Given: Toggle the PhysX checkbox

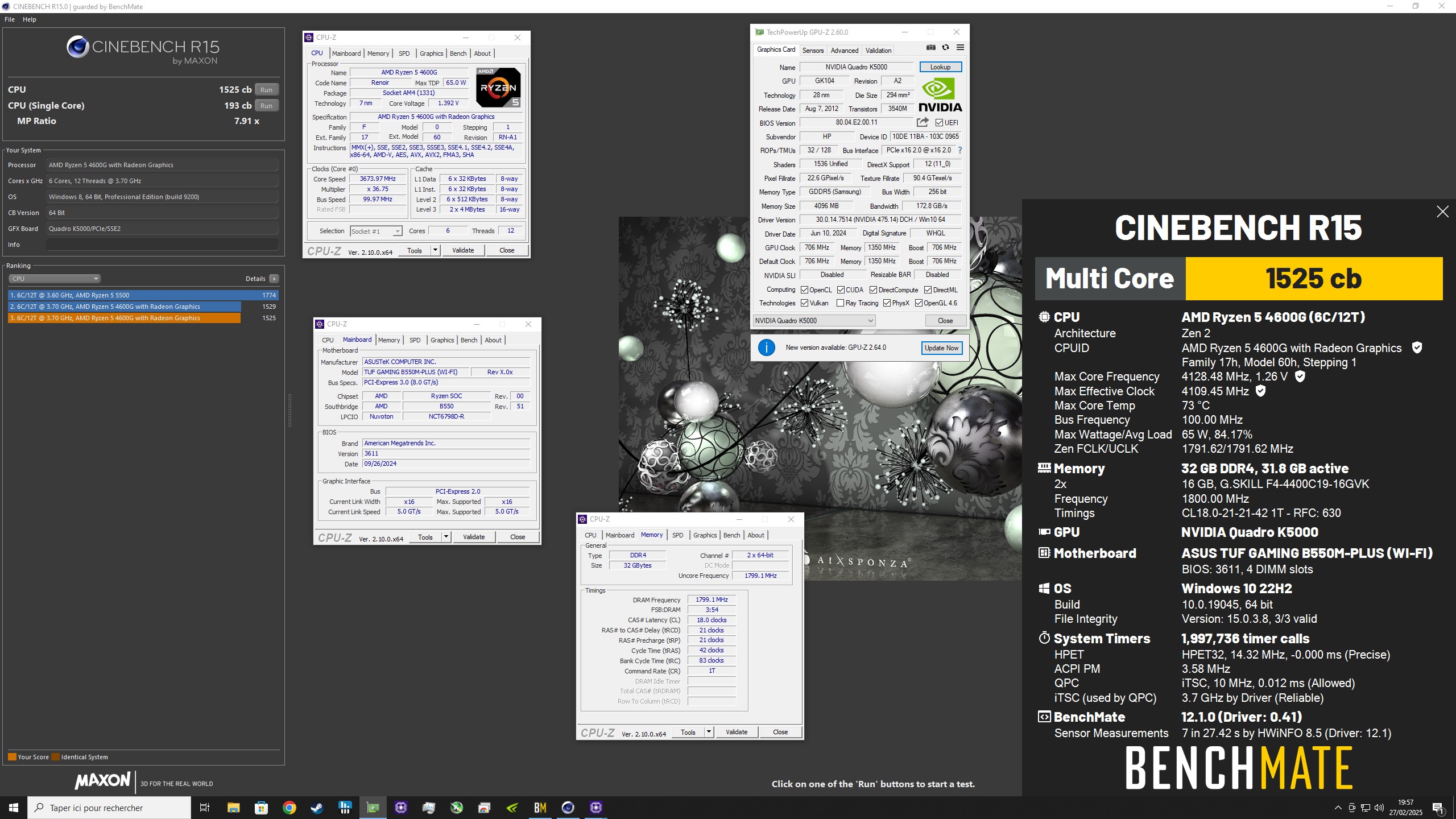Looking at the screenshot, I should [887, 303].
